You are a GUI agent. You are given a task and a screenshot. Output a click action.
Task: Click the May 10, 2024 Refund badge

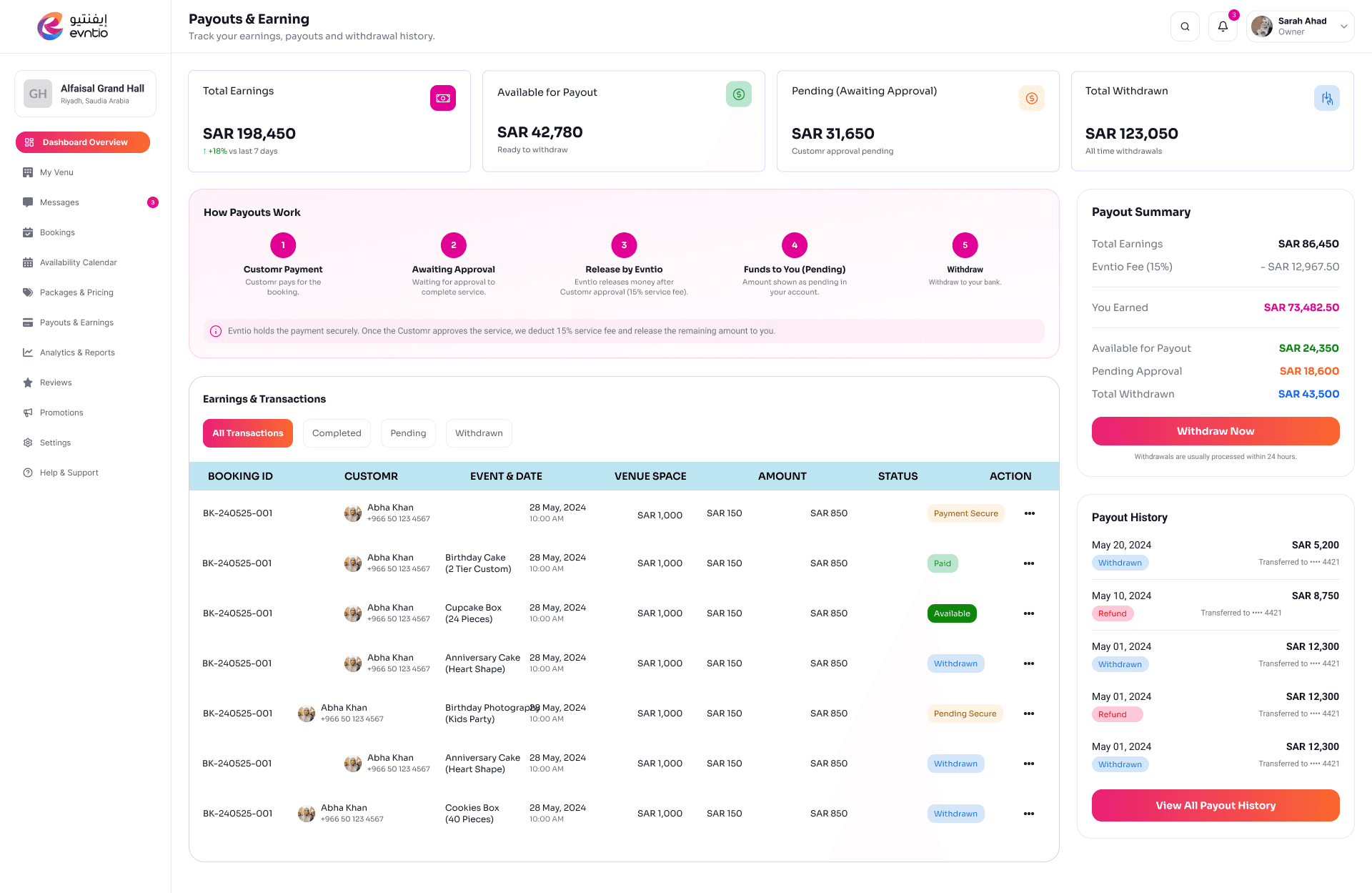1113,613
